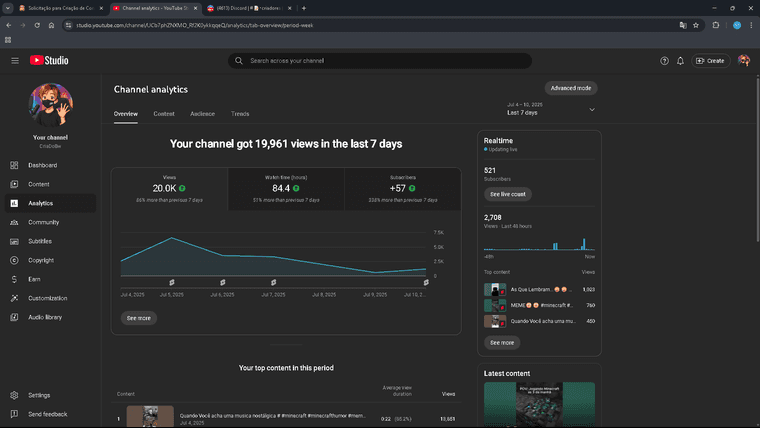Viewport: 760px width, 428px height.
Task: Click See live count button
Action: pos(507,194)
